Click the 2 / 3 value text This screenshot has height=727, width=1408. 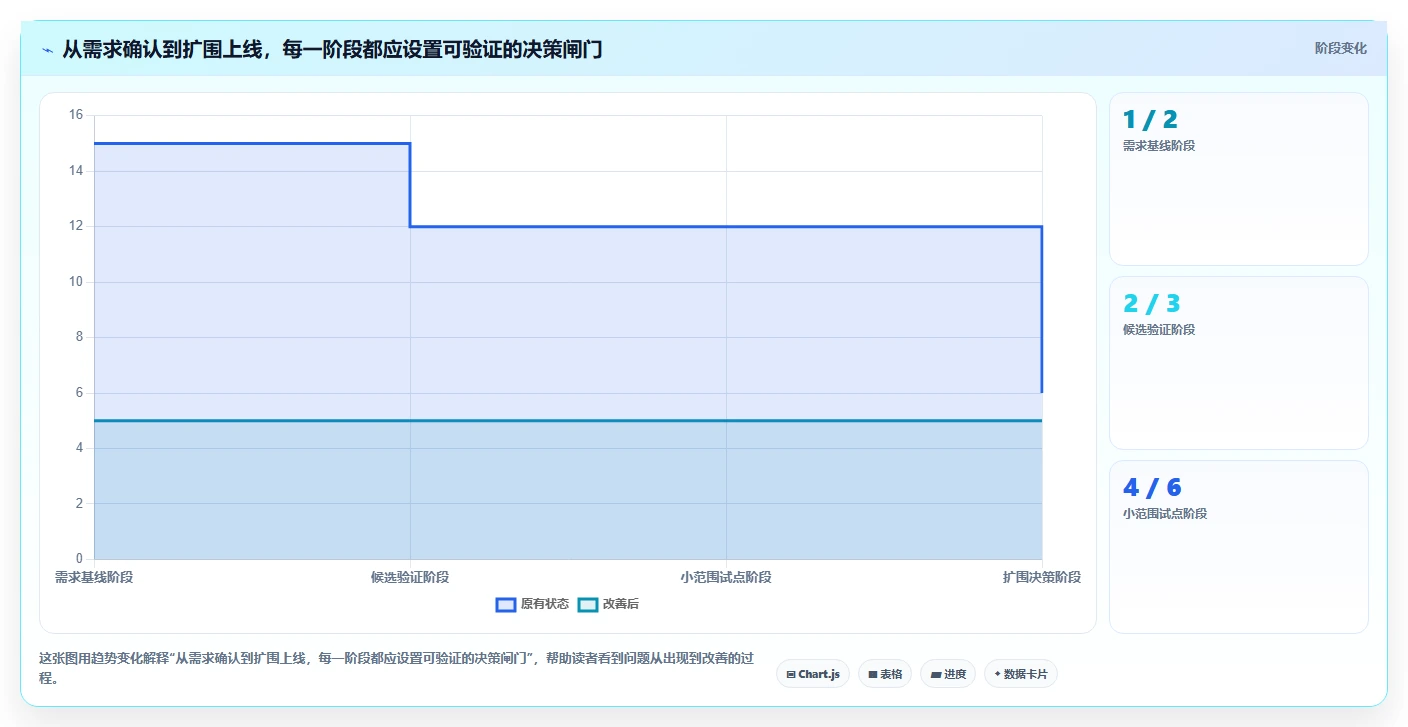pyautogui.click(x=1152, y=304)
